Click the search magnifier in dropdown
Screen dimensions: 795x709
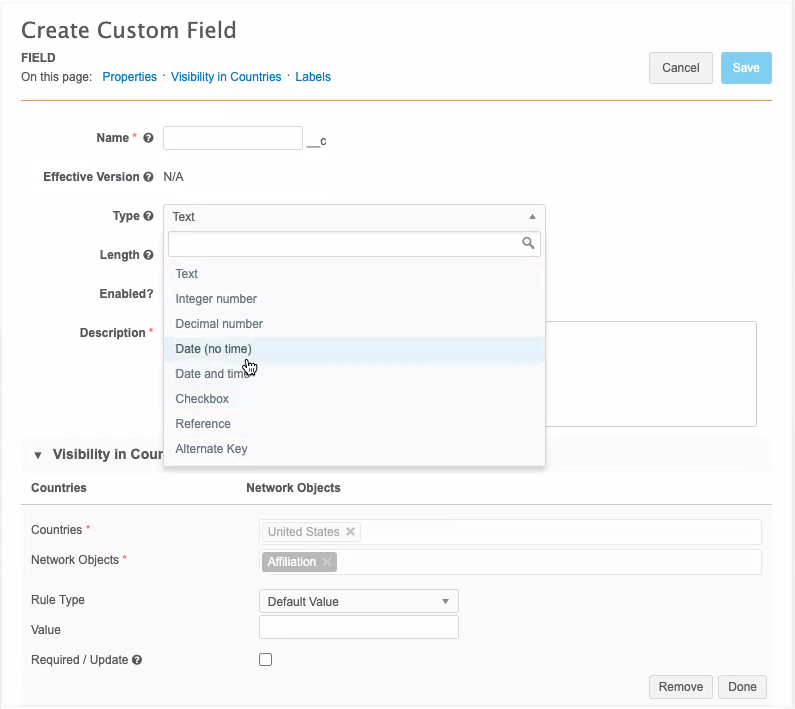(x=528, y=243)
